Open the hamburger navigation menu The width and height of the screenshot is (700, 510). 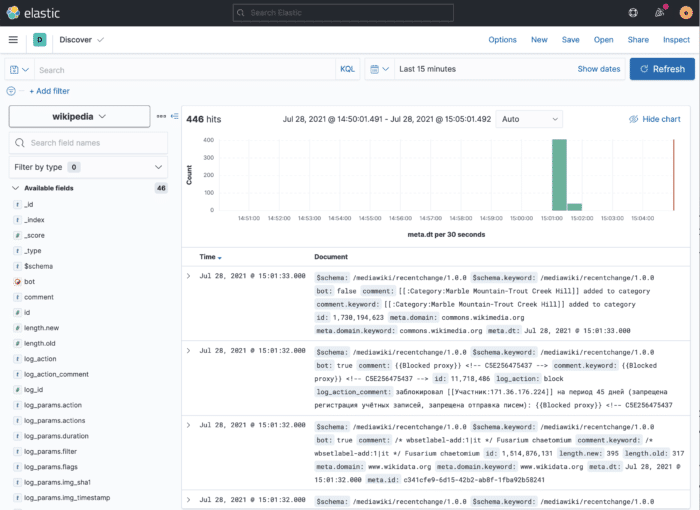click(13, 40)
